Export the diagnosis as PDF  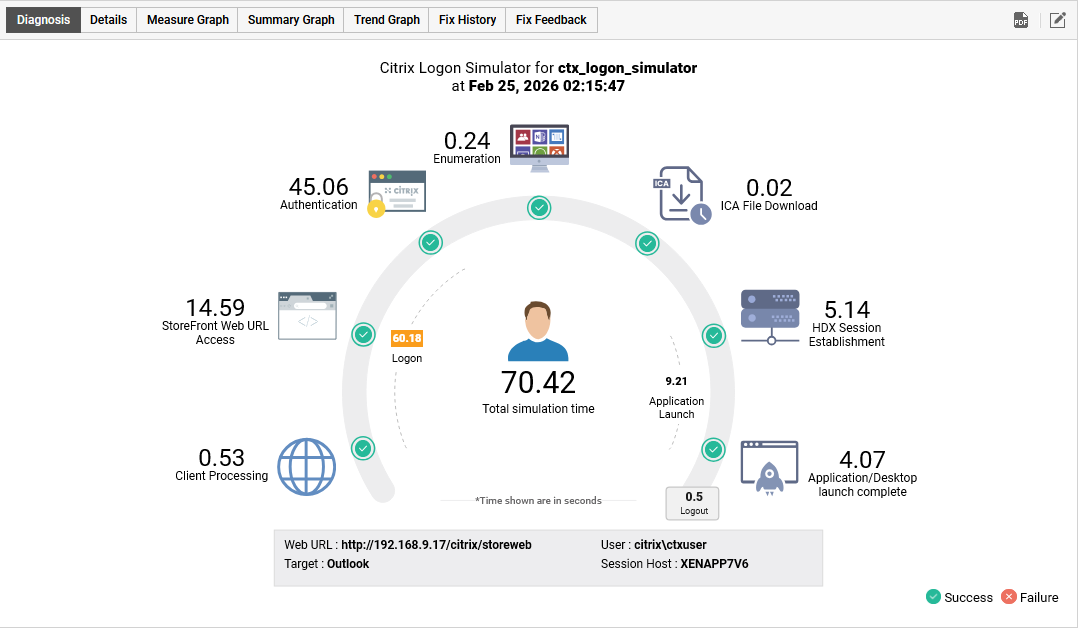[x=1020, y=20]
